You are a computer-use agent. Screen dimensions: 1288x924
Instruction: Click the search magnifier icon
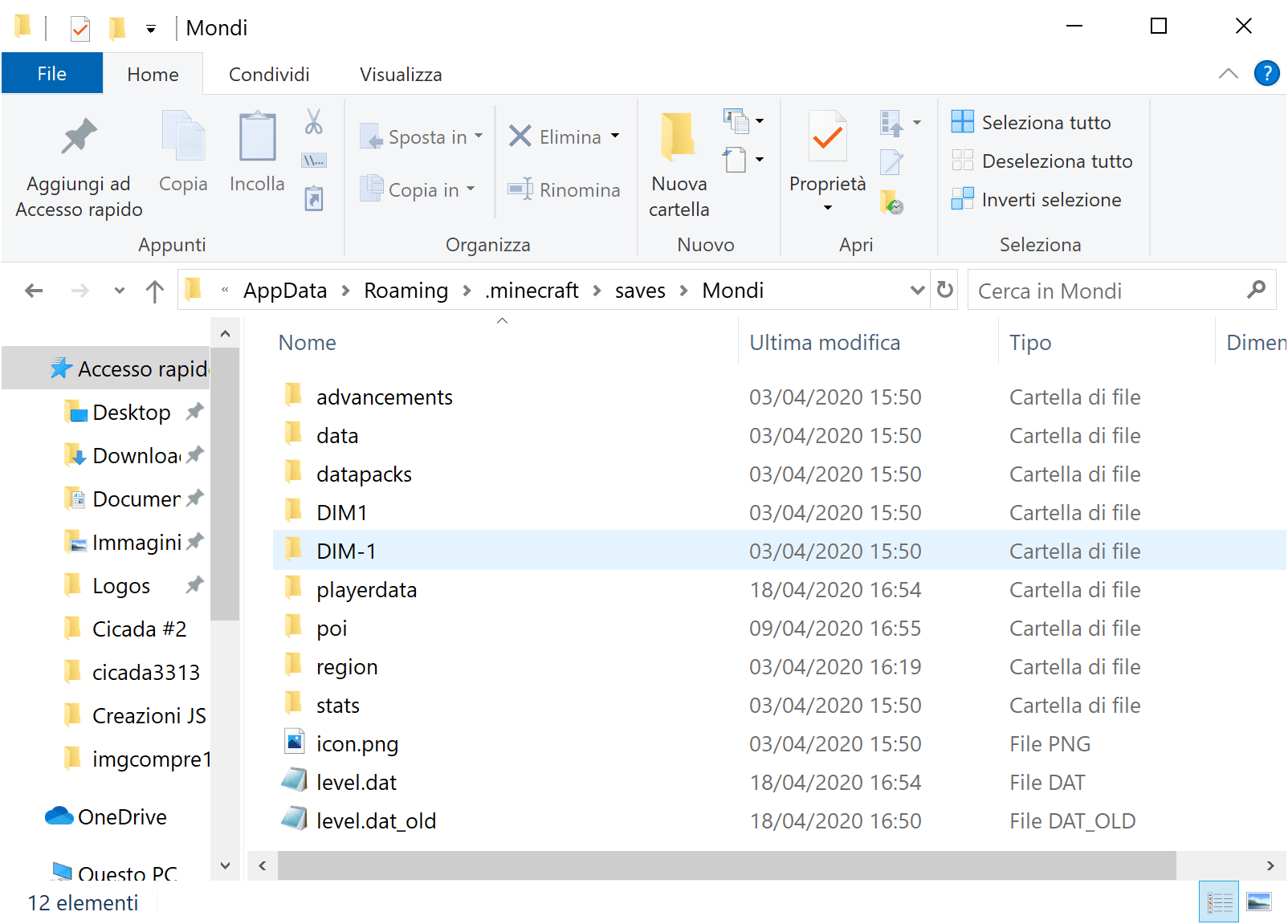[1257, 290]
